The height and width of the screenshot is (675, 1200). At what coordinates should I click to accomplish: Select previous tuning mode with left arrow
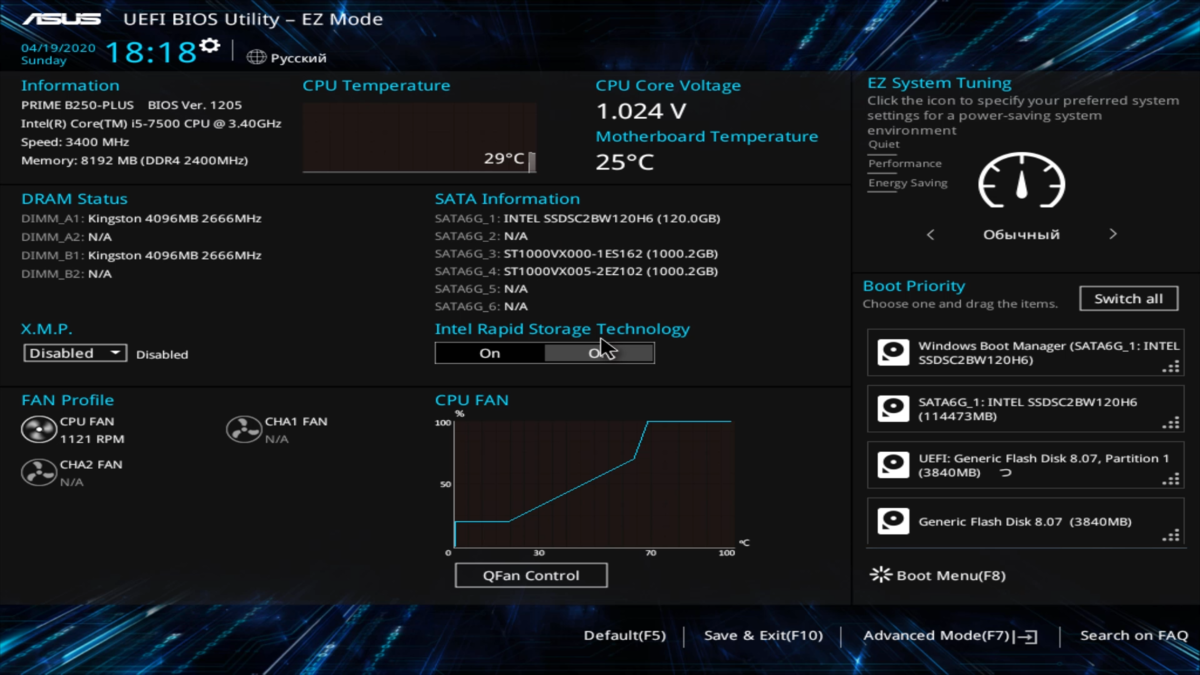(931, 235)
